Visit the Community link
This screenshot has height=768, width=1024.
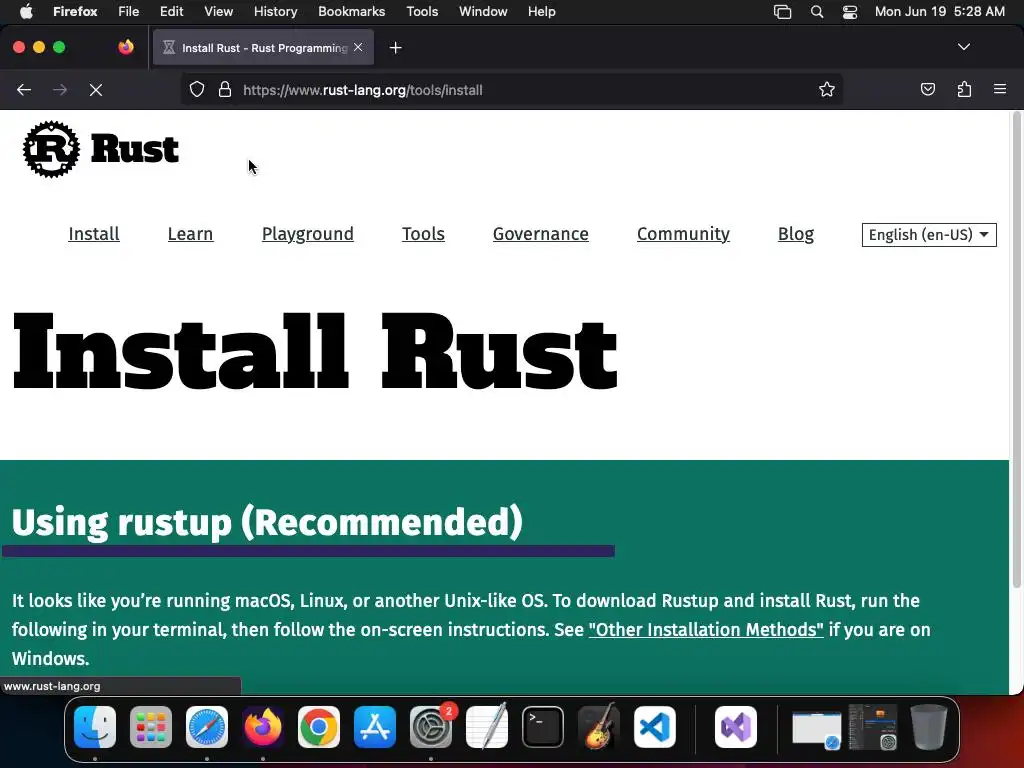[683, 234]
